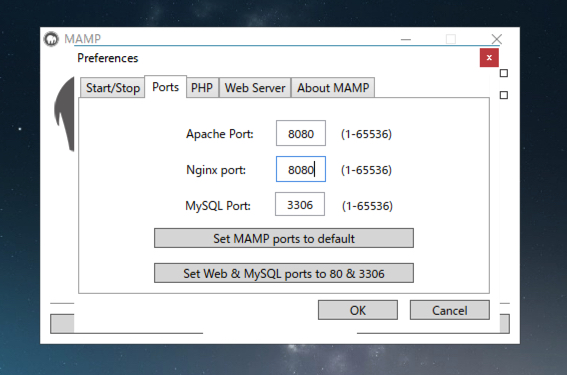Close the MAMP main window
The image size is (567, 375).
pyautogui.click(x=496, y=39)
